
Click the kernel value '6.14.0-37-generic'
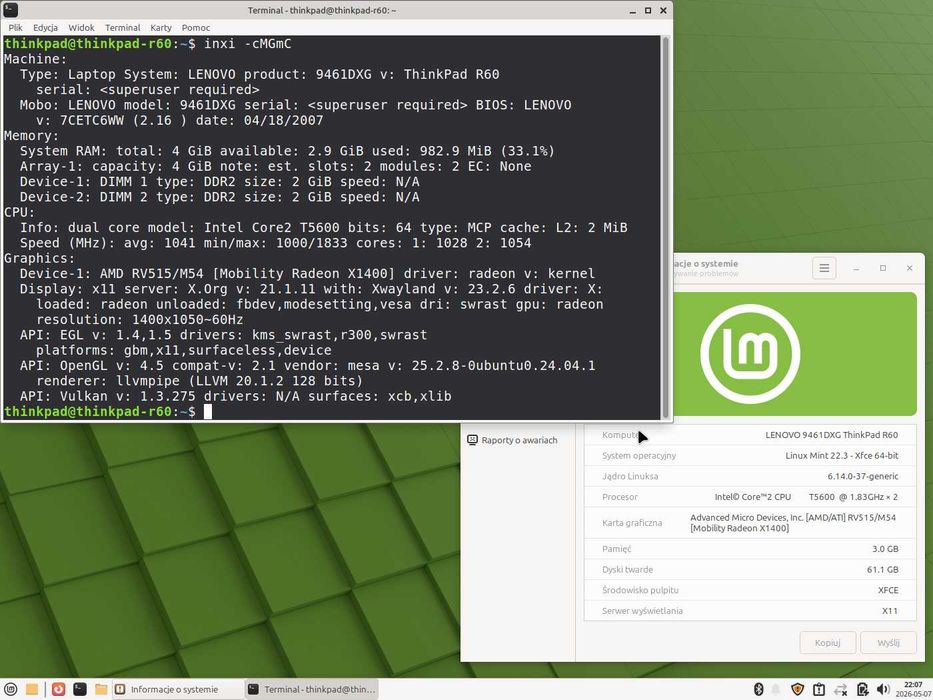coord(863,476)
